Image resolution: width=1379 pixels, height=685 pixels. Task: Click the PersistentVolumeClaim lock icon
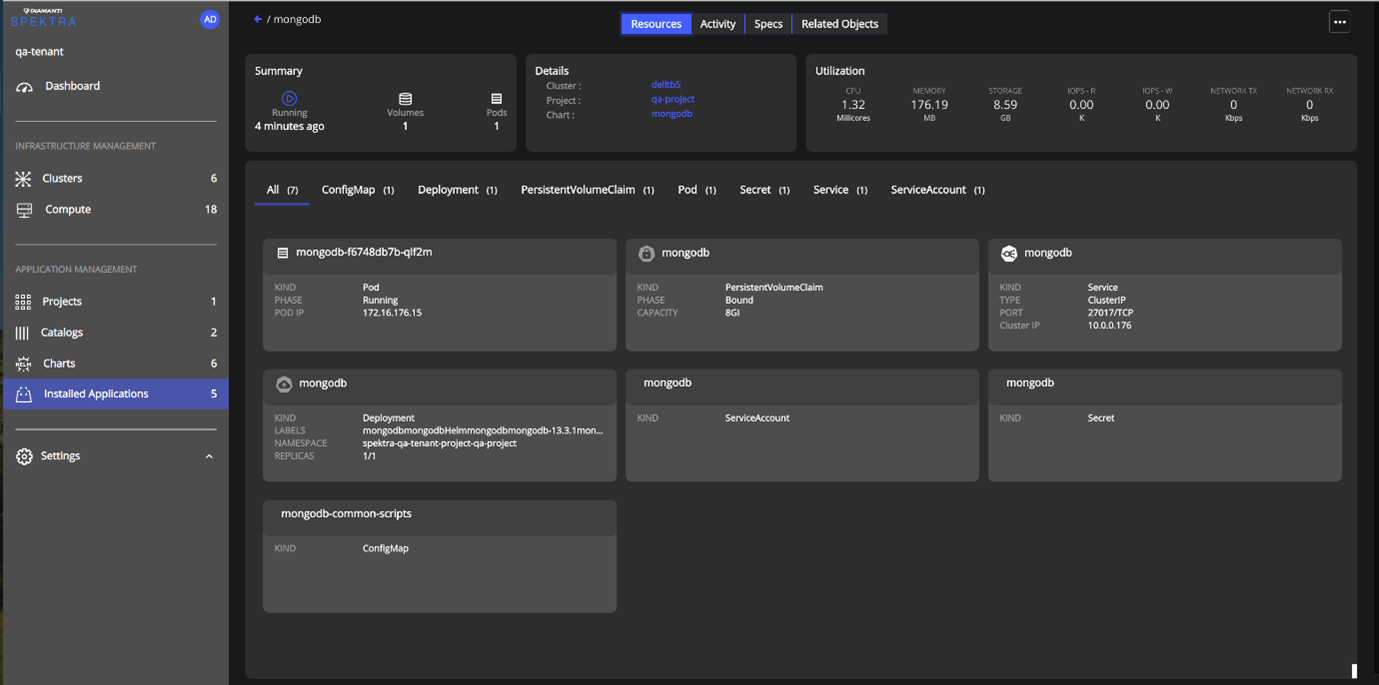pos(646,254)
